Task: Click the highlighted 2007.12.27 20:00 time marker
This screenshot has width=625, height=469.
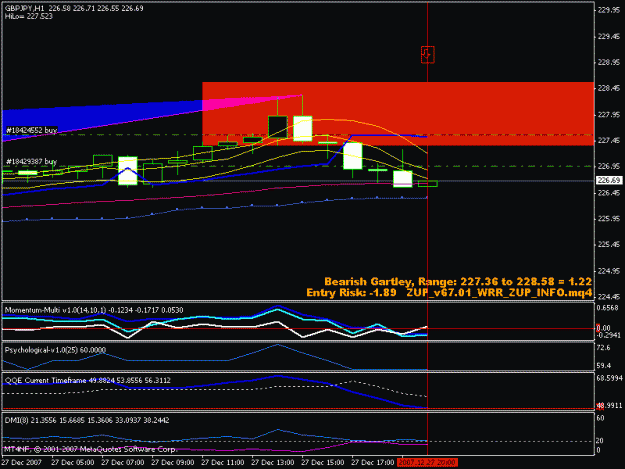Action: tap(427, 463)
